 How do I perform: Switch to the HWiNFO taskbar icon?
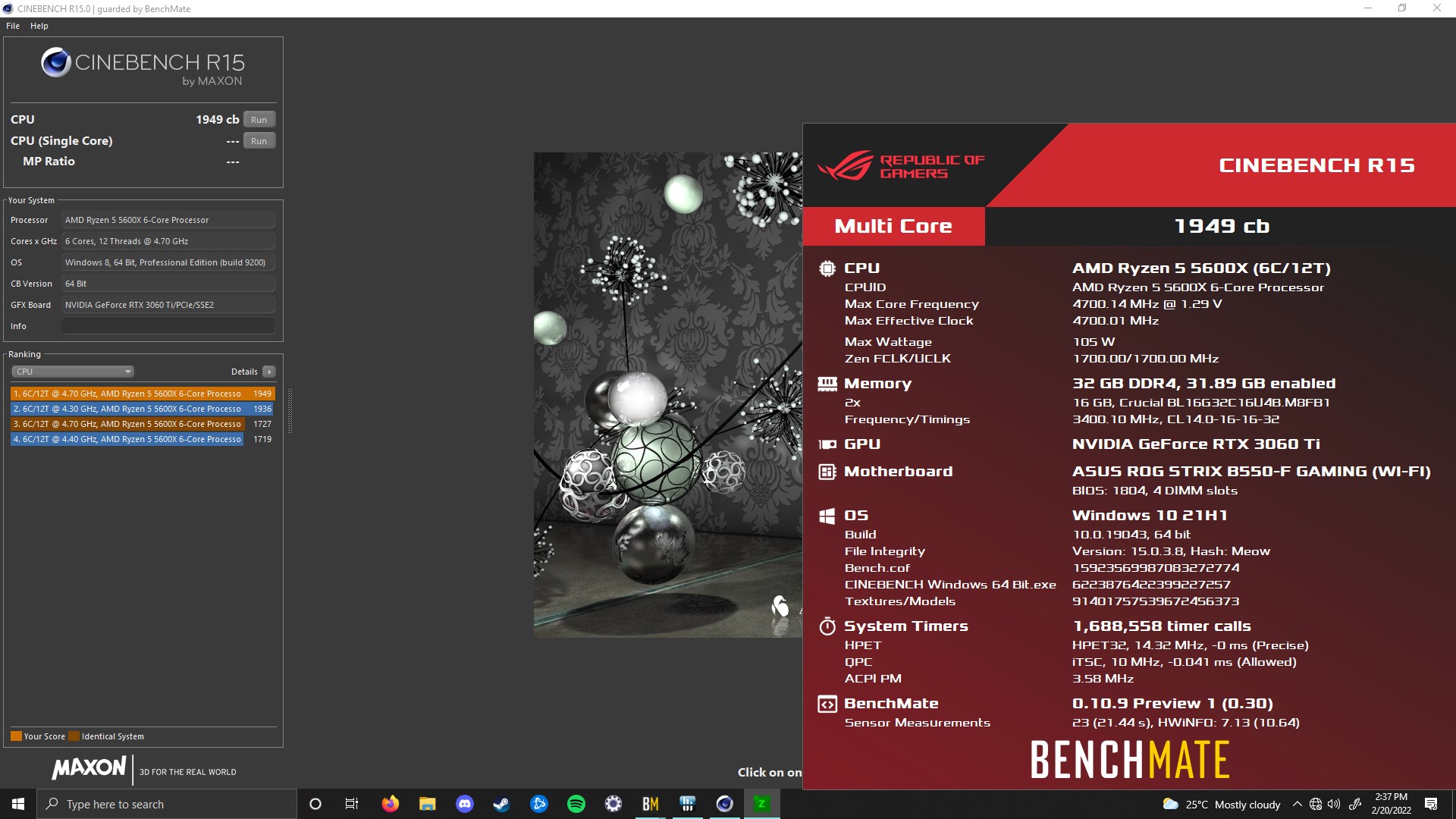tap(687, 804)
